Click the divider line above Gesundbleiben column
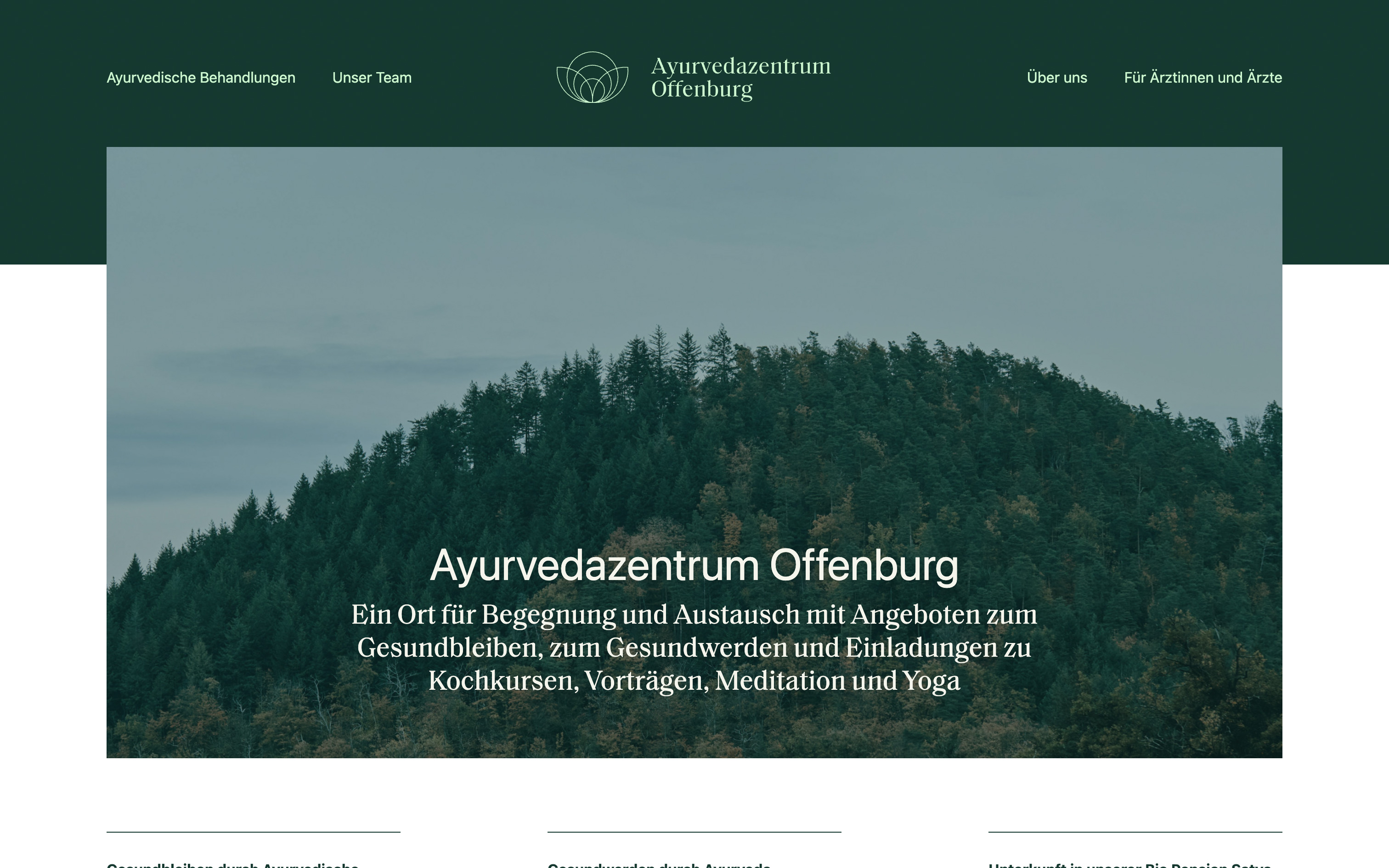Image resolution: width=1389 pixels, height=868 pixels. [x=254, y=832]
